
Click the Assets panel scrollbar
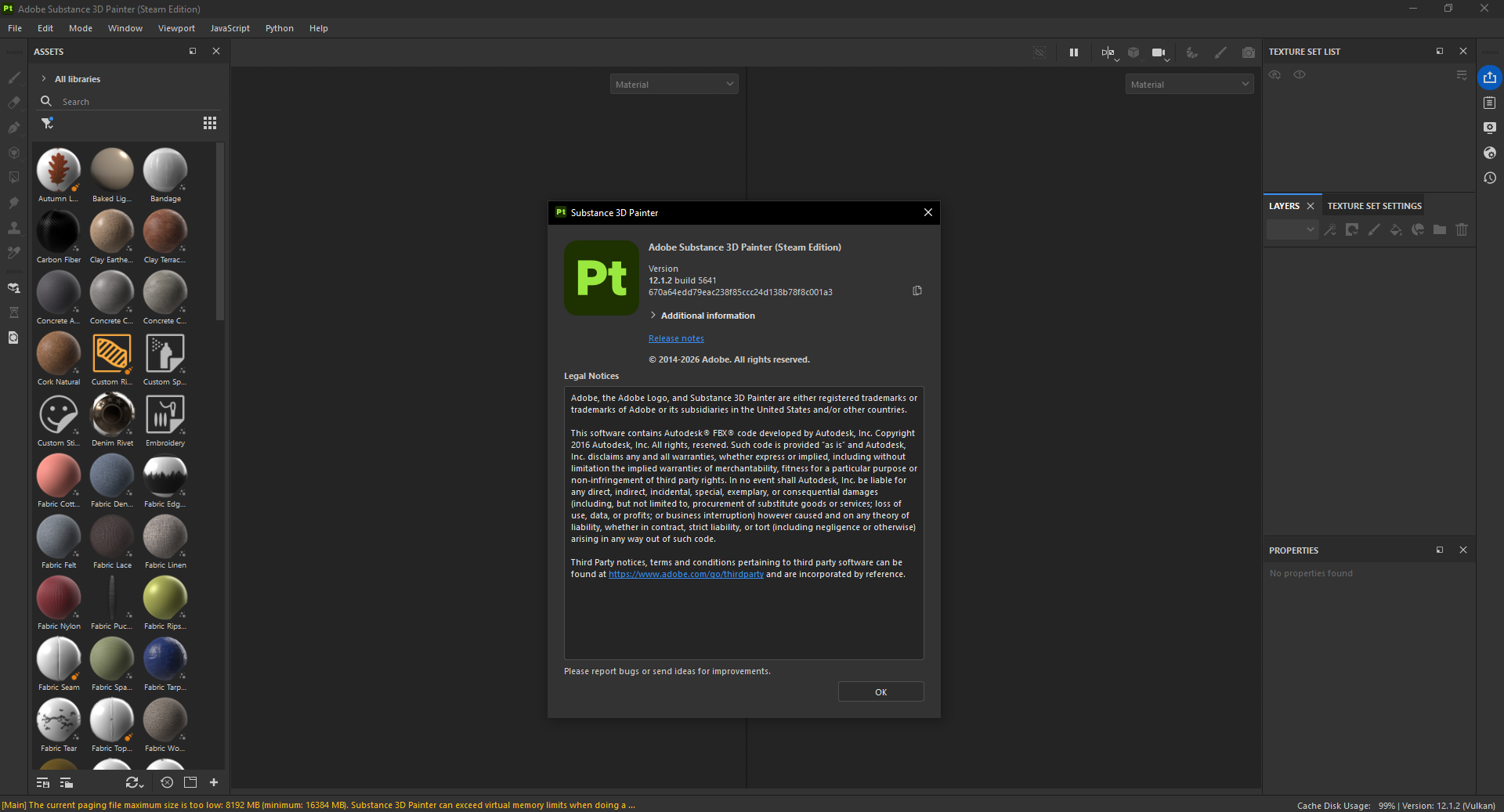(x=220, y=232)
